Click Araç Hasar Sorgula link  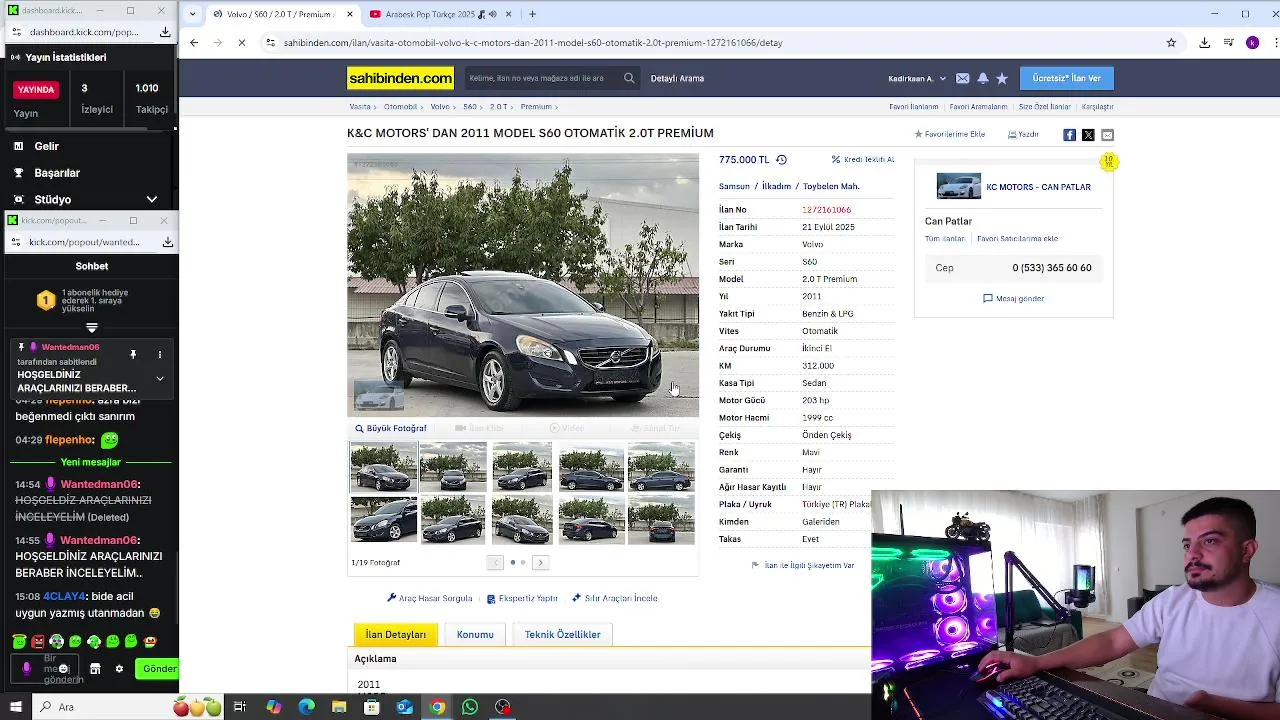430,598
